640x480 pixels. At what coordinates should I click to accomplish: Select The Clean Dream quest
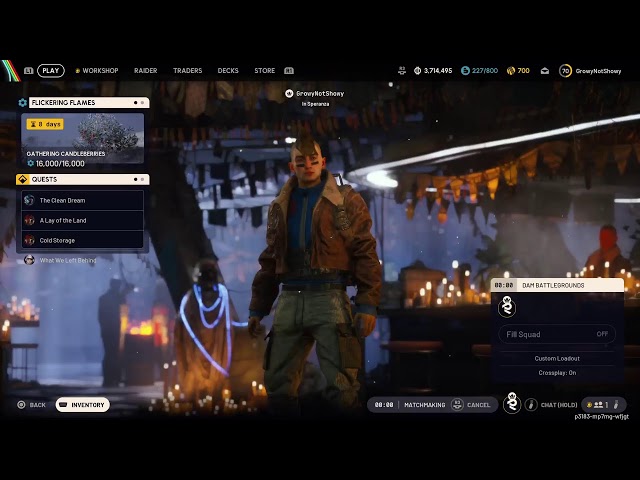(82, 200)
